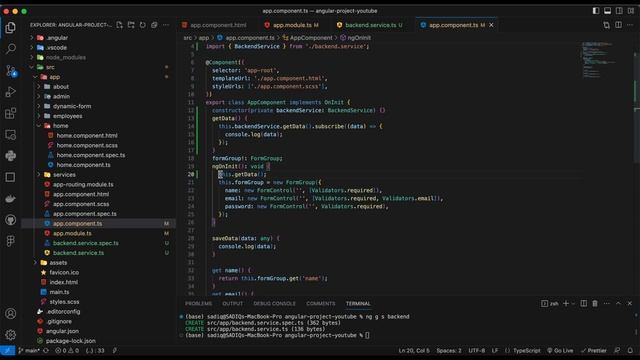Viewport: 640px width, 360px height.
Task: Open the Explorer view in activity bar
Action: [x=11, y=27]
